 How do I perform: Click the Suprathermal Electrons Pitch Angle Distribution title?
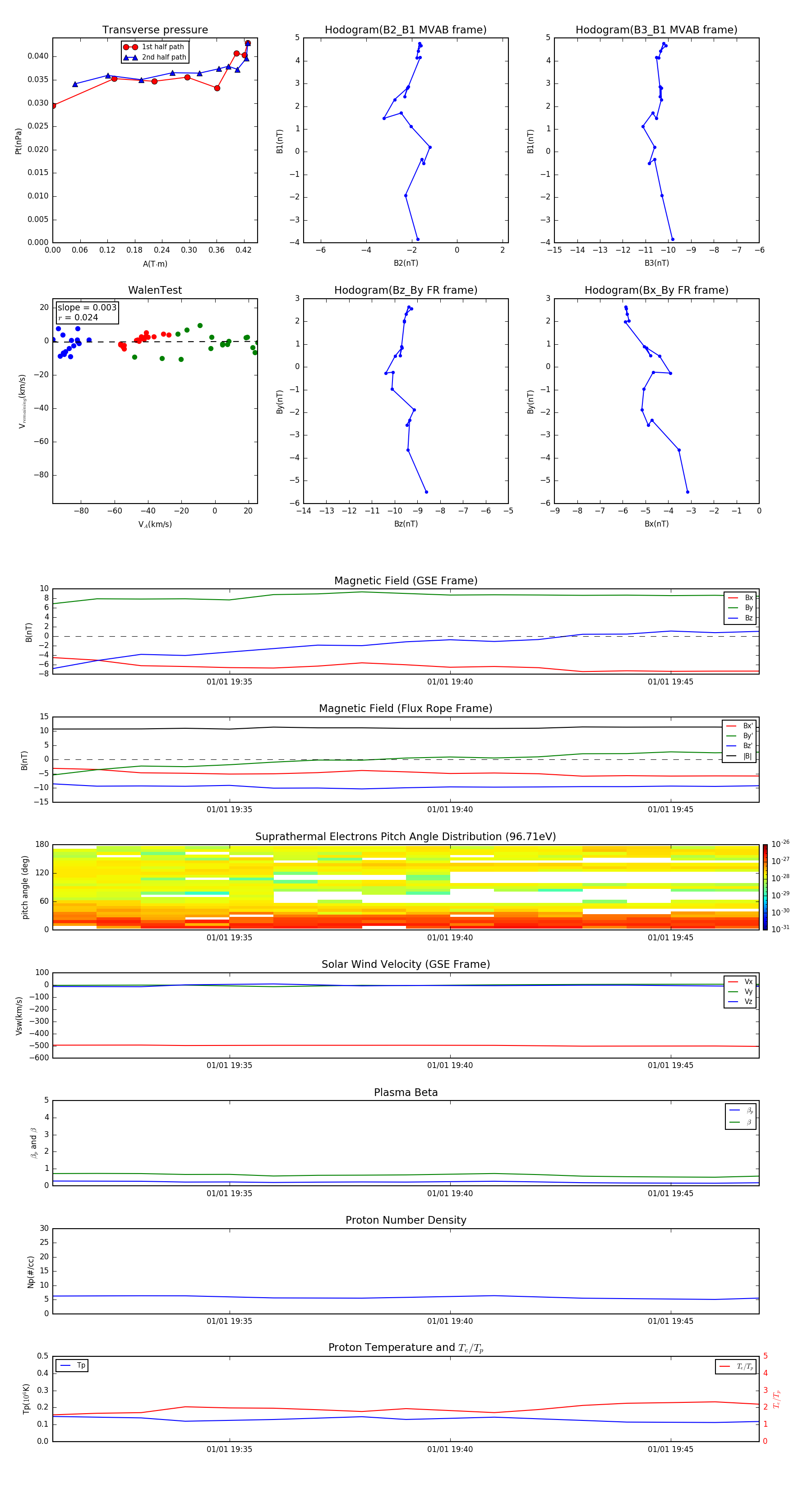(406, 837)
